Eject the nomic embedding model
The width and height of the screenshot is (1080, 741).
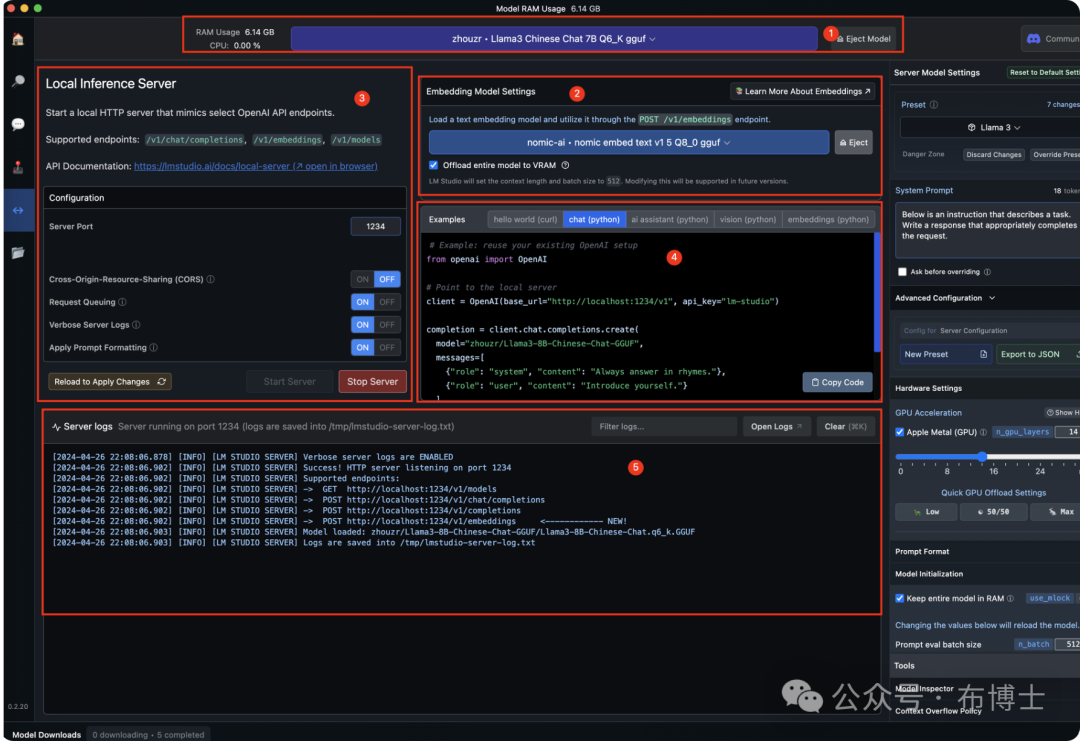[x=853, y=143]
